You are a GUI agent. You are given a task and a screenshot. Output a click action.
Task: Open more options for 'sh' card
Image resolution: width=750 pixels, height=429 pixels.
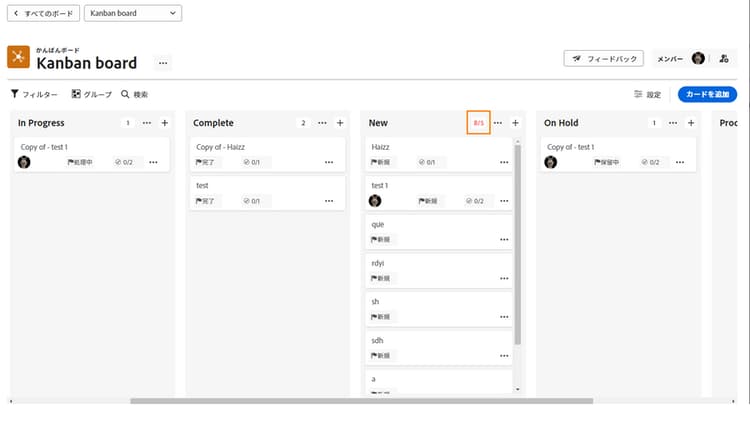(504, 317)
